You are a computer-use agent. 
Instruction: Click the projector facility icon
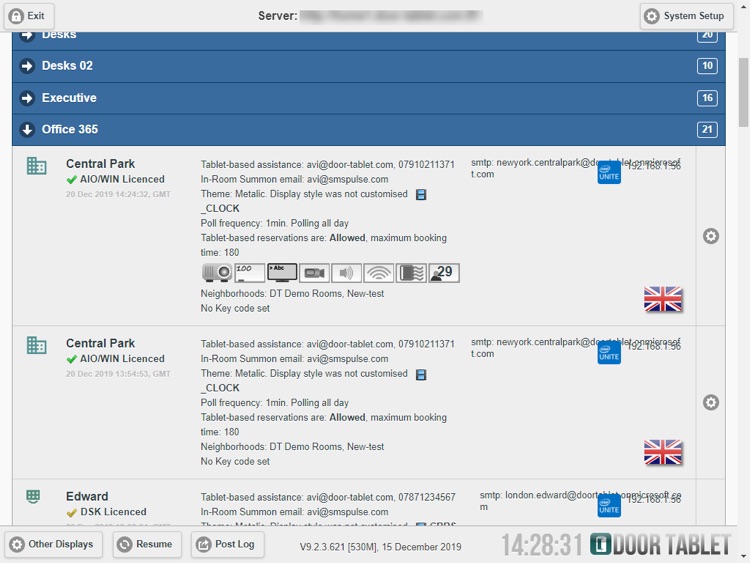(217, 273)
